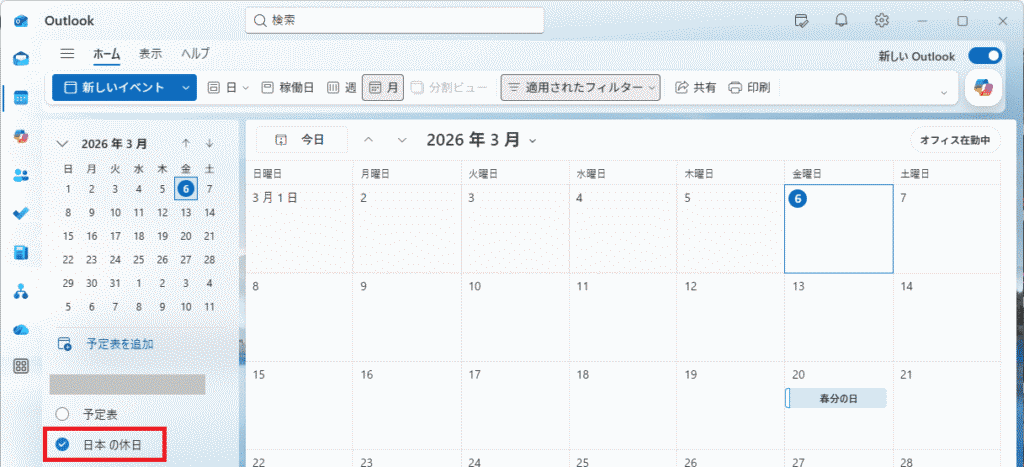Toggle the 新しい Outlook switch
Viewport: 1024px width, 467px height.
click(984, 56)
